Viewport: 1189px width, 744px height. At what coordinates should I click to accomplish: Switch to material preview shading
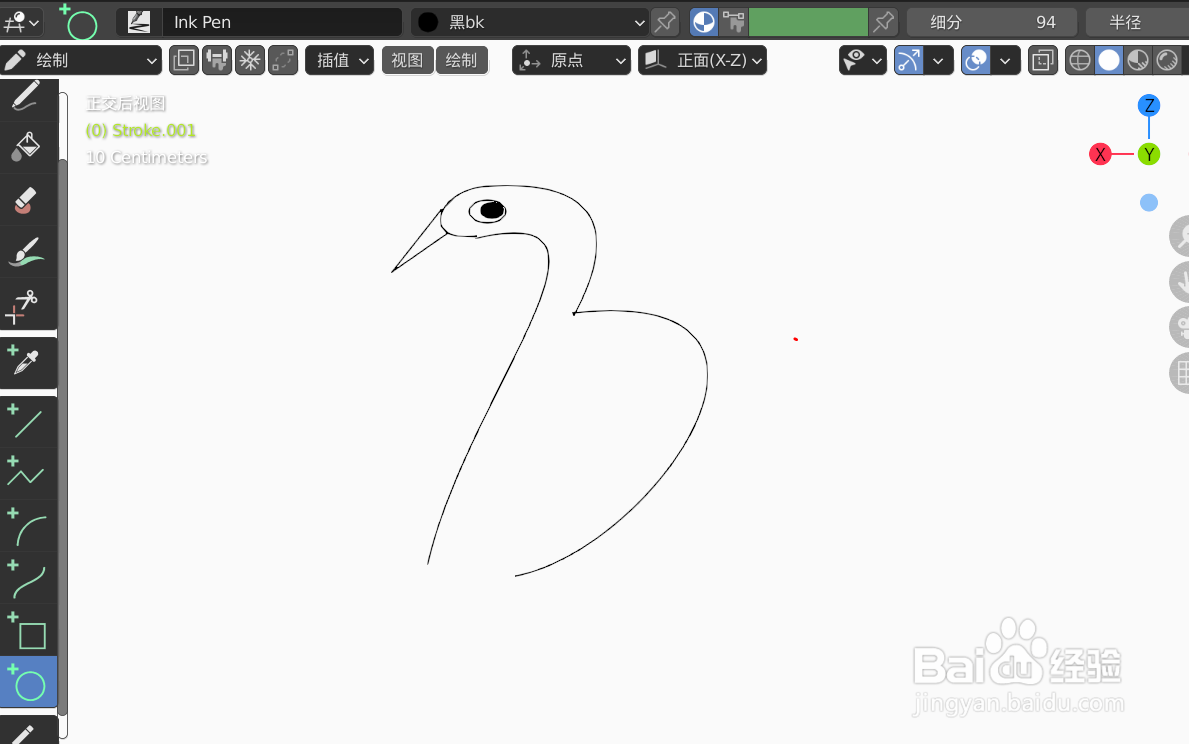pyautogui.click(x=1138, y=60)
